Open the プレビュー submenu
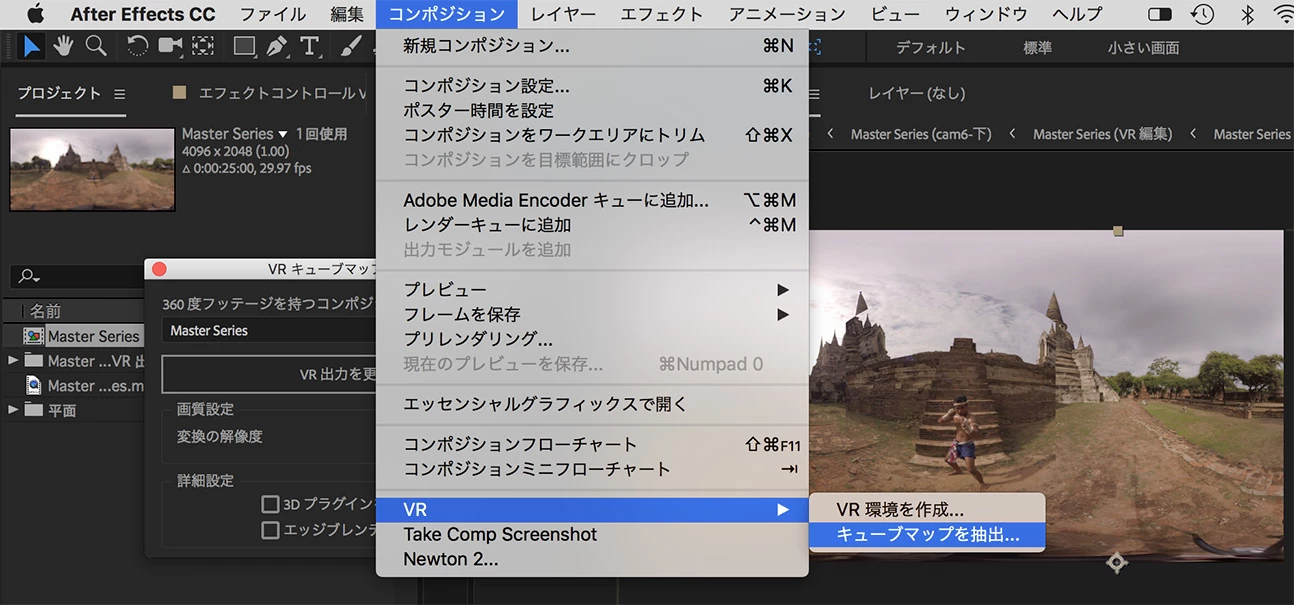This screenshot has height=605, width=1294. pos(592,290)
